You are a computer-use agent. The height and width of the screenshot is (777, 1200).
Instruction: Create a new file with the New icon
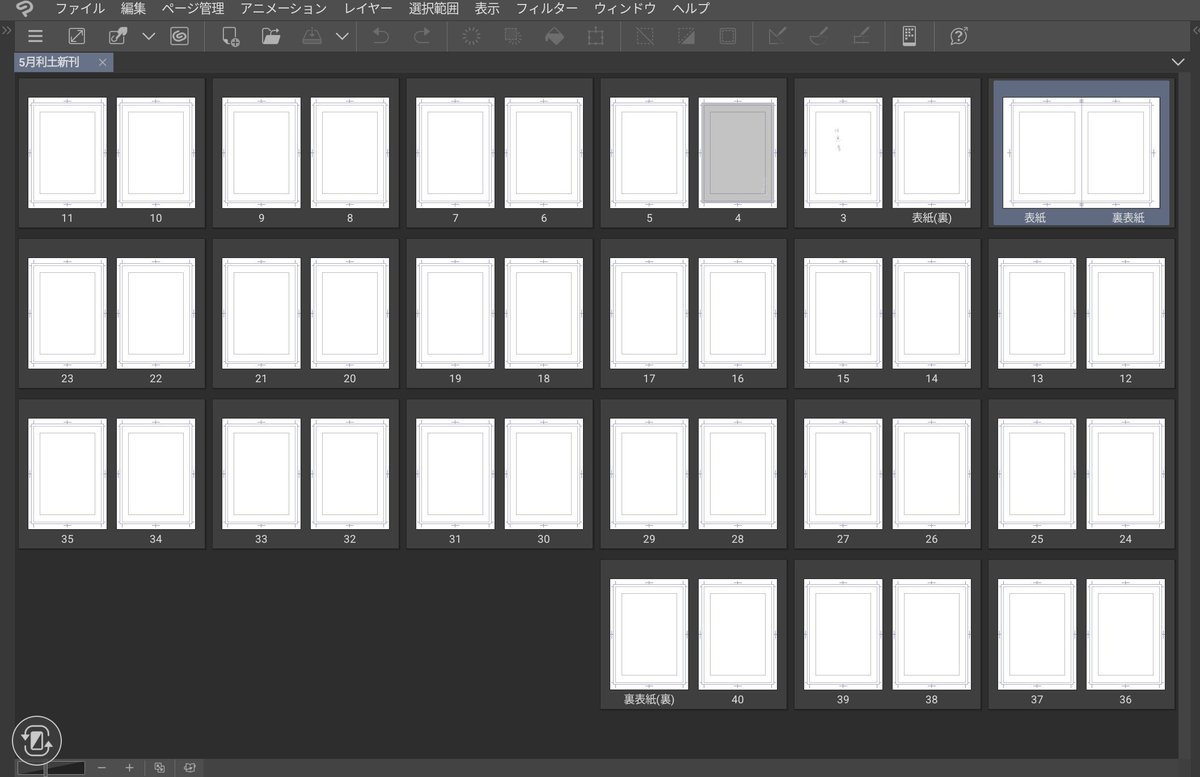230,36
